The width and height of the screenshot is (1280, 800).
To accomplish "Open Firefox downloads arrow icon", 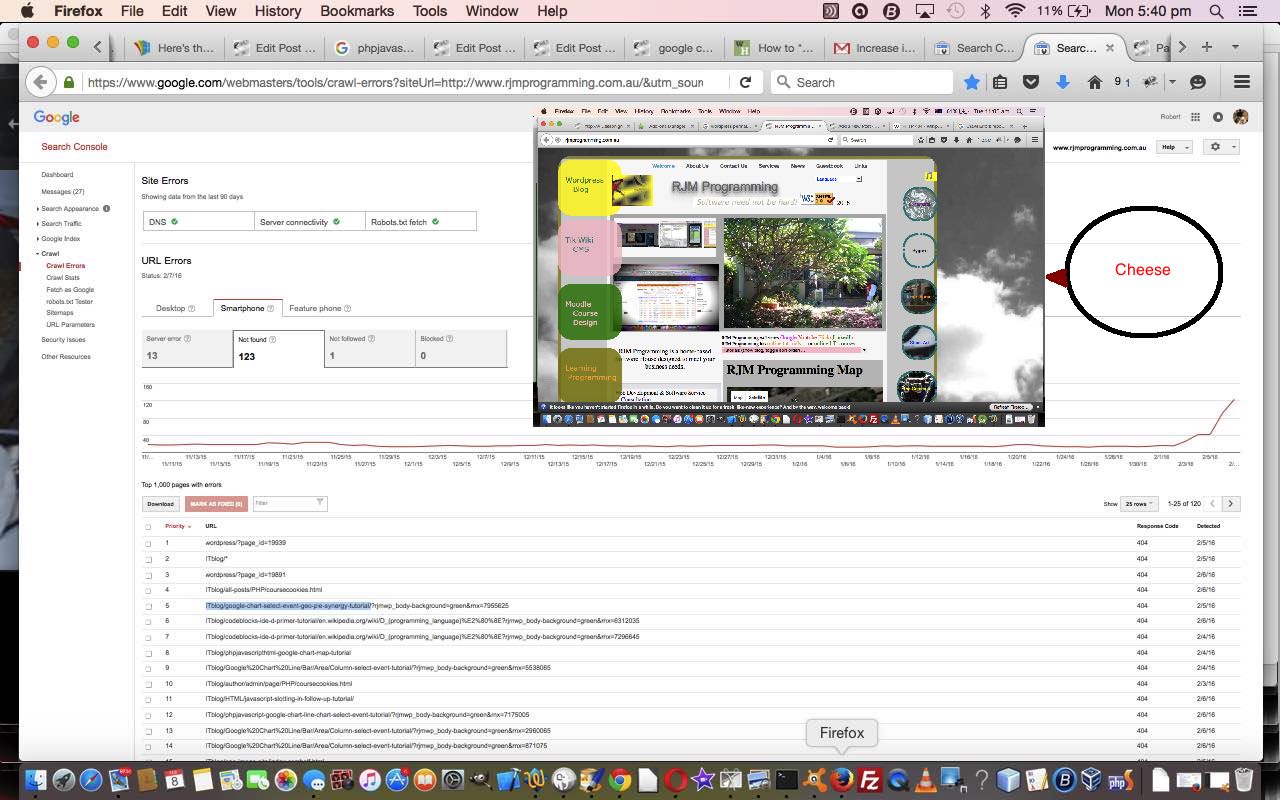I will 1062,82.
